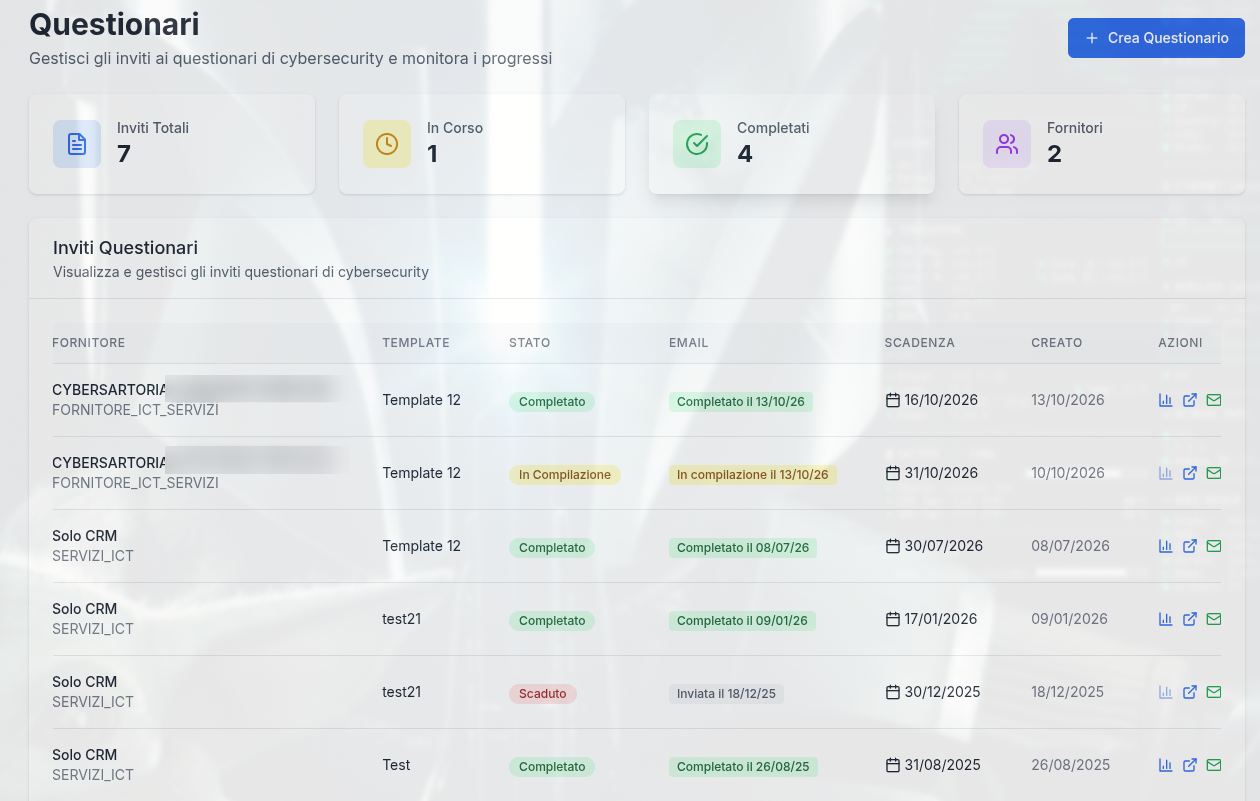This screenshot has width=1260, height=801.
Task: Click the EMAIL column header
Action: [689, 343]
